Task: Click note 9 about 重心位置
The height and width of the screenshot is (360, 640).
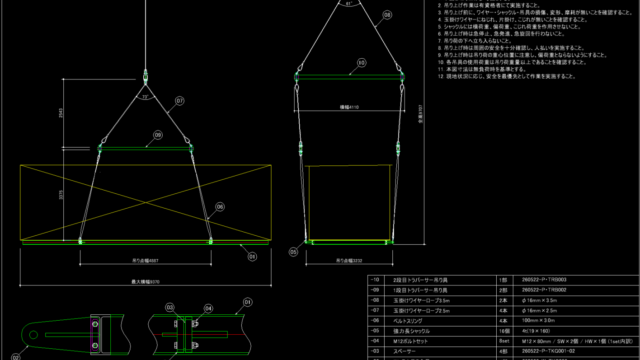Action: coord(523,55)
